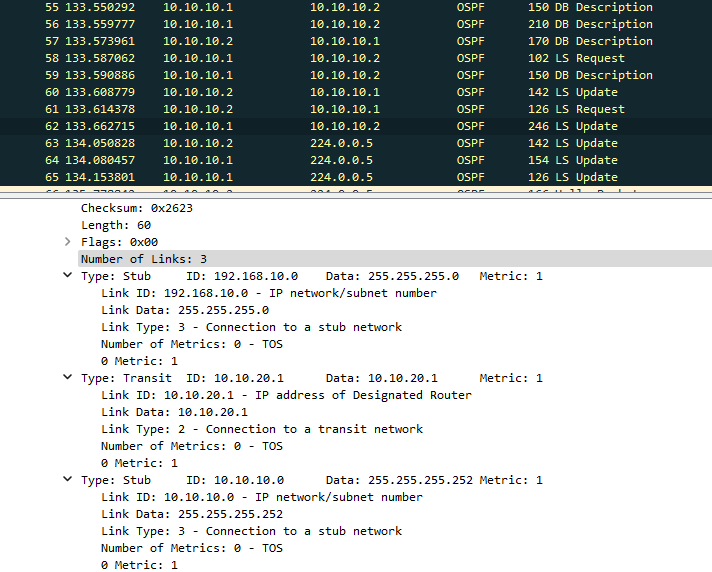Image resolution: width=712 pixels, height=572 pixels.
Task: Select the Number of Links: 3 field
Action: pos(144,259)
